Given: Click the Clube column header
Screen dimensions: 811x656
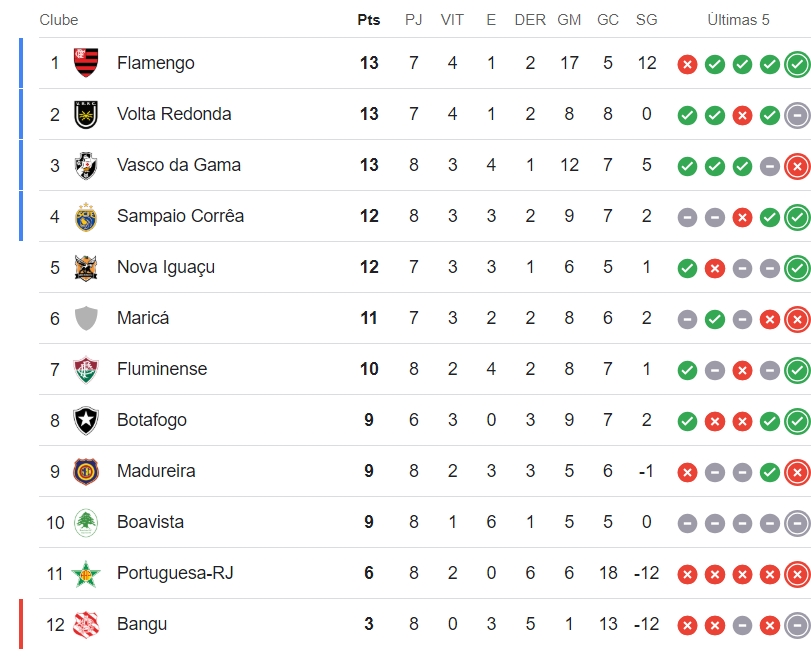Looking at the screenshot, I should [58, 20].
